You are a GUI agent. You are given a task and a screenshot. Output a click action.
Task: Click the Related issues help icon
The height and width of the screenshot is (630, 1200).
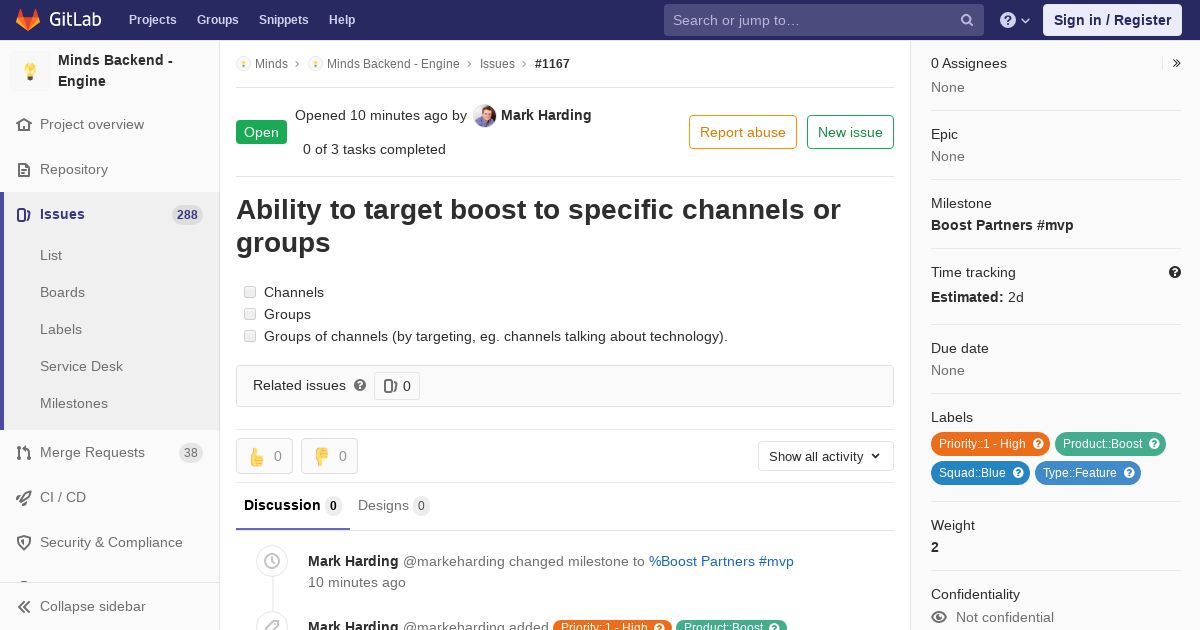[x=360, y=385]
